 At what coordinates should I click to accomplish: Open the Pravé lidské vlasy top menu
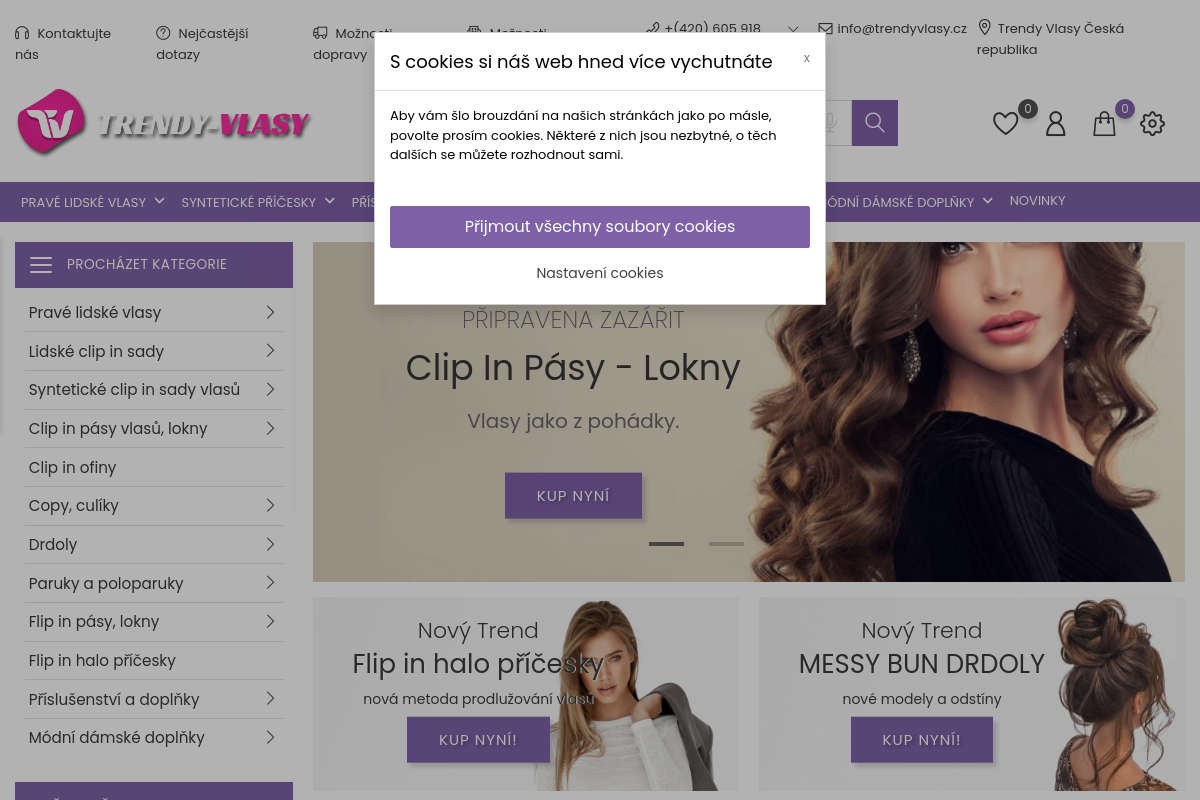pyautogui.click(x=92, y=202)
